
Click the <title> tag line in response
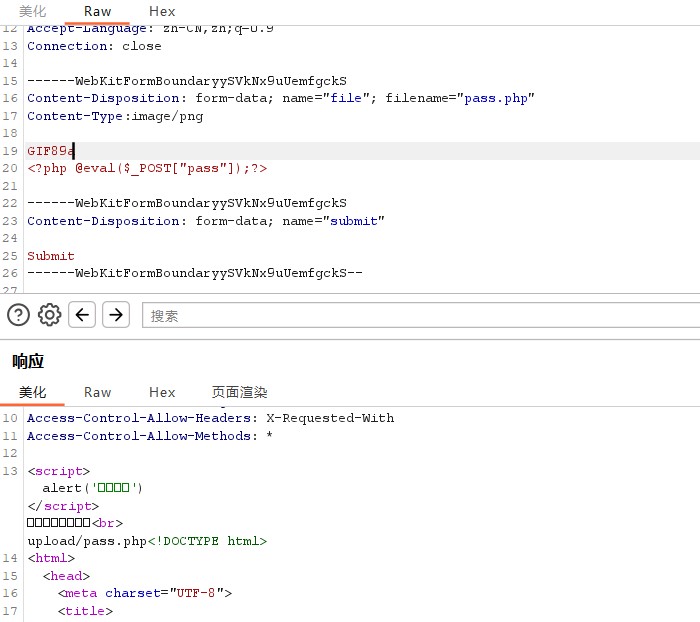85,611
